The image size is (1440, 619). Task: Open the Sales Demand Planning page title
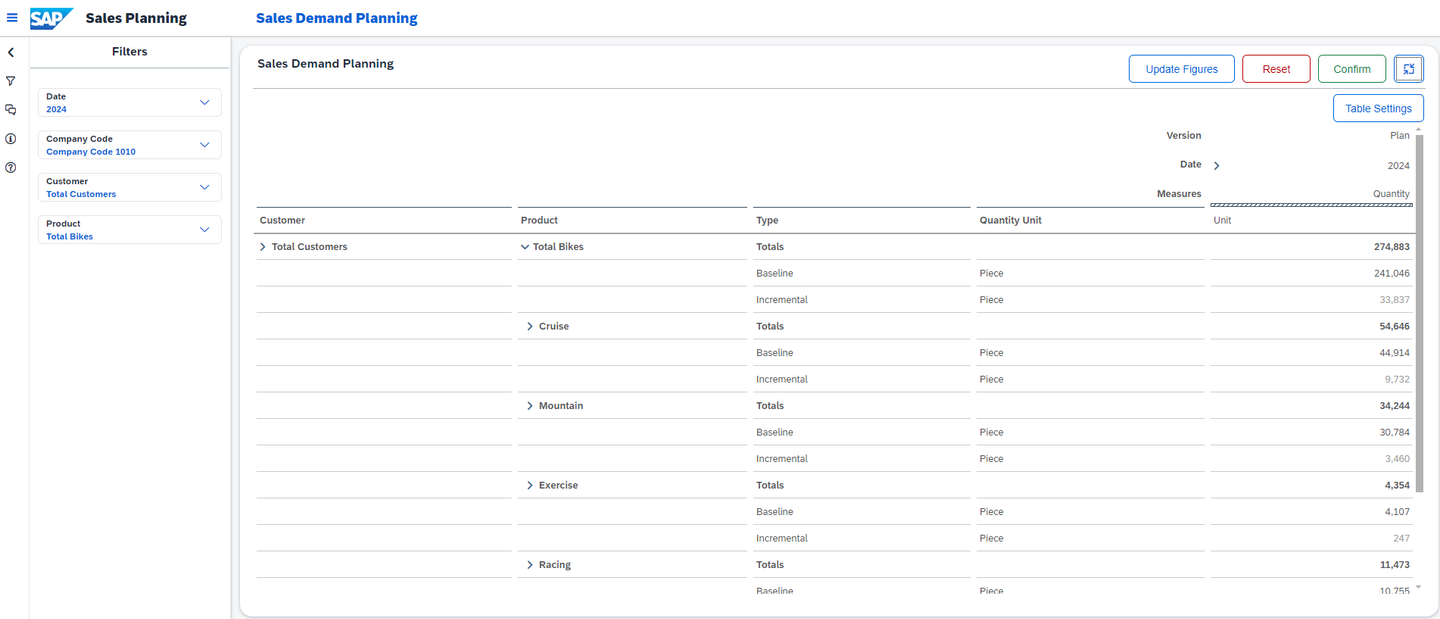(x=337, y=18)
